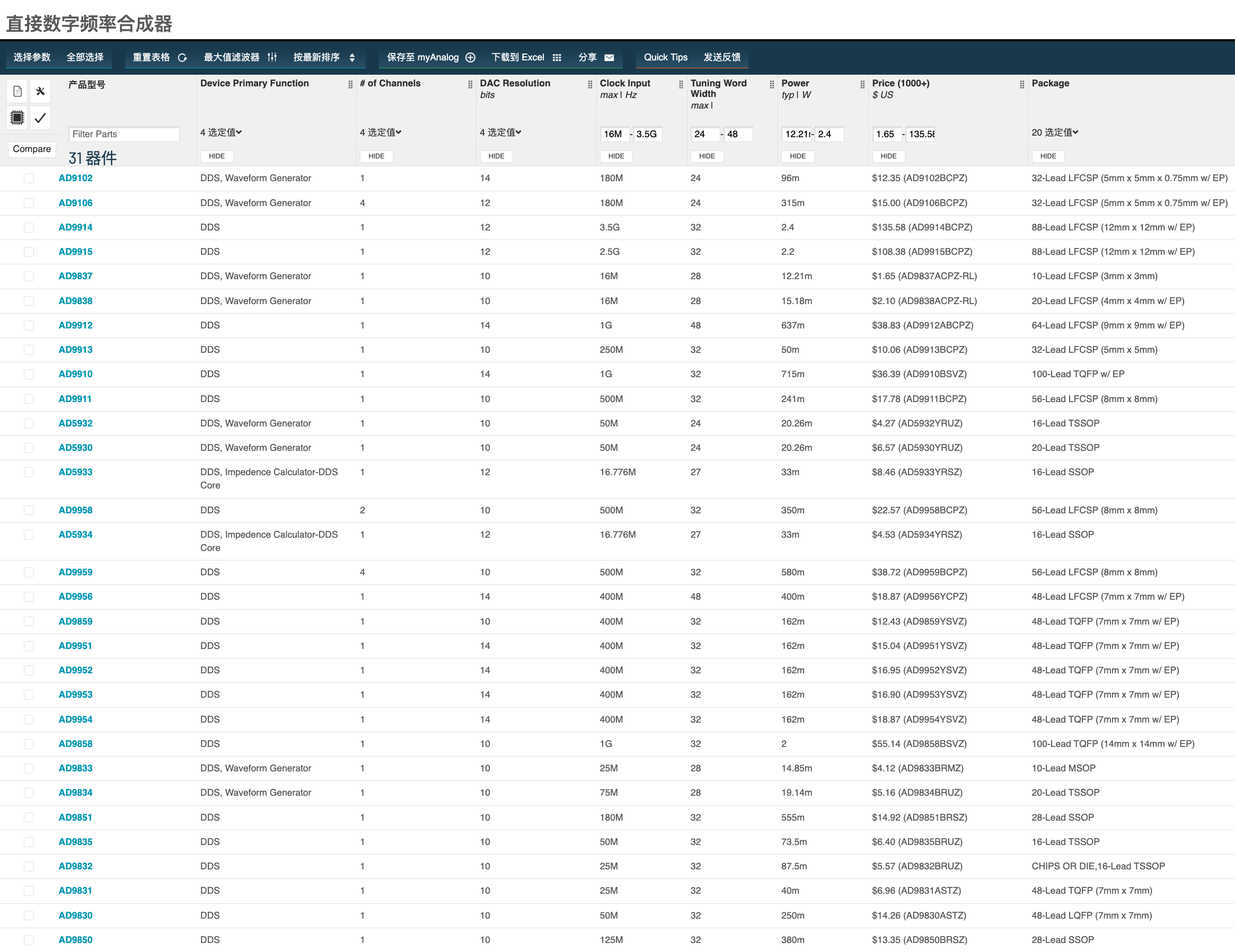Click Price minimum 1.65 field

pos(887,134)
